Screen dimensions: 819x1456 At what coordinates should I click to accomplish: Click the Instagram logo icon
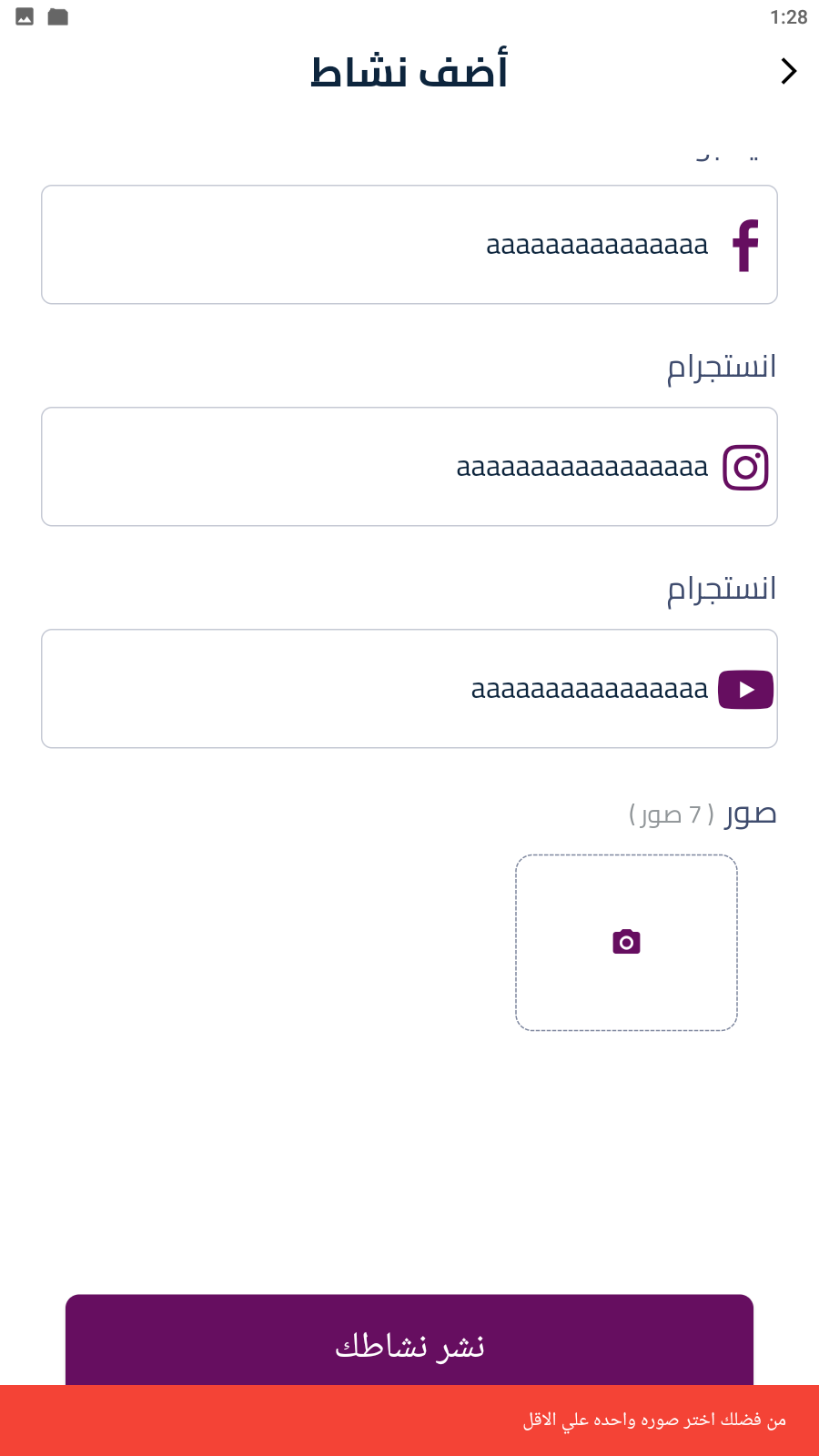745,468
